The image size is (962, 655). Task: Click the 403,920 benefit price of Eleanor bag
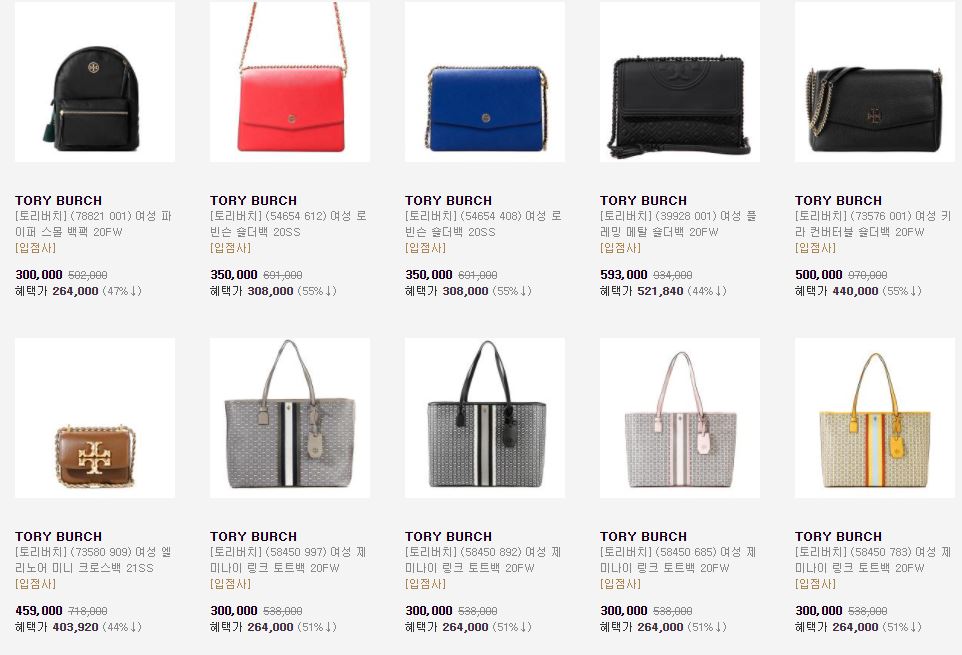pos(75,627)
